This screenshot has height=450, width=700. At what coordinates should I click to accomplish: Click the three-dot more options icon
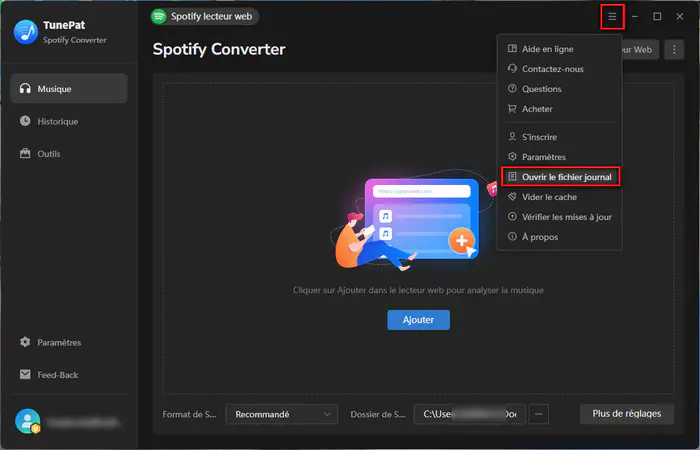pyautogui.click(x=674, y=50)
